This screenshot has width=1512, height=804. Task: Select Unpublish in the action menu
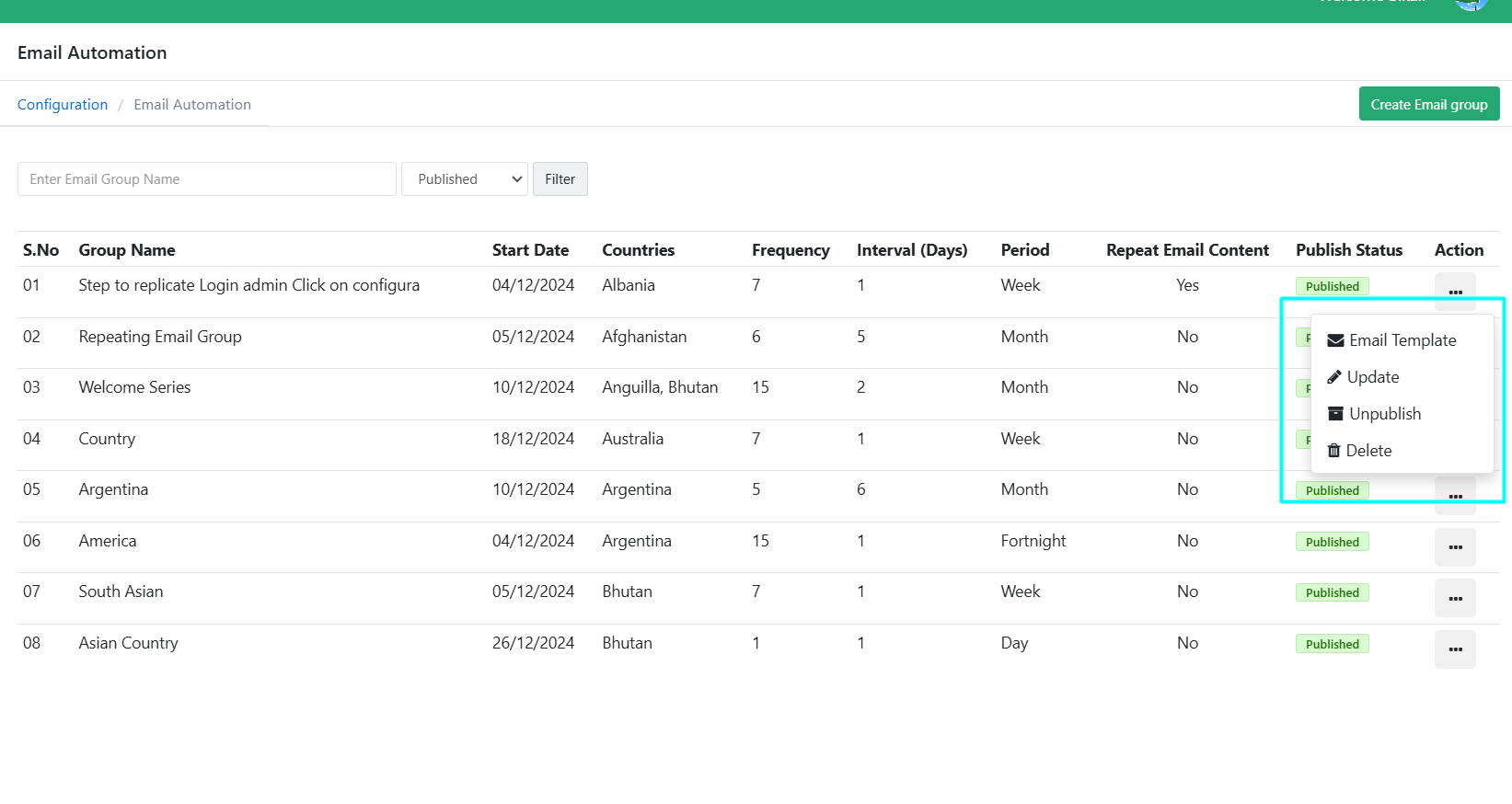(x=1384, y=414)
